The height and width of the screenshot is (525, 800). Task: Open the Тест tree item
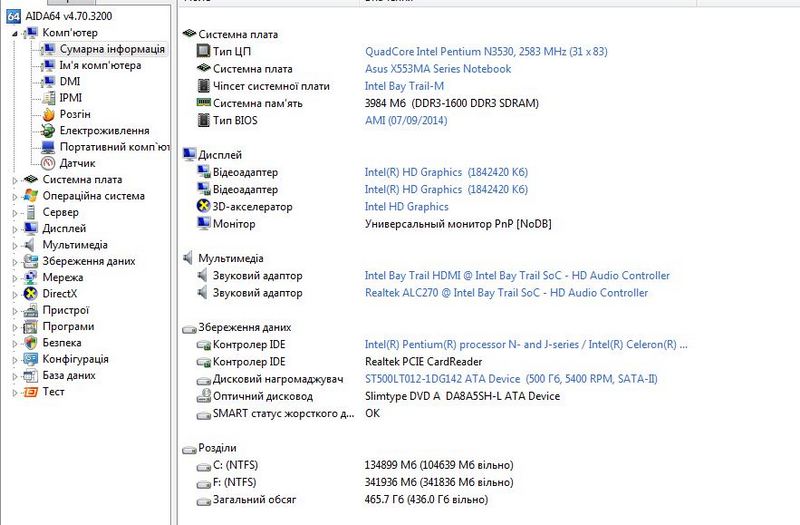[x=53, y=392]
